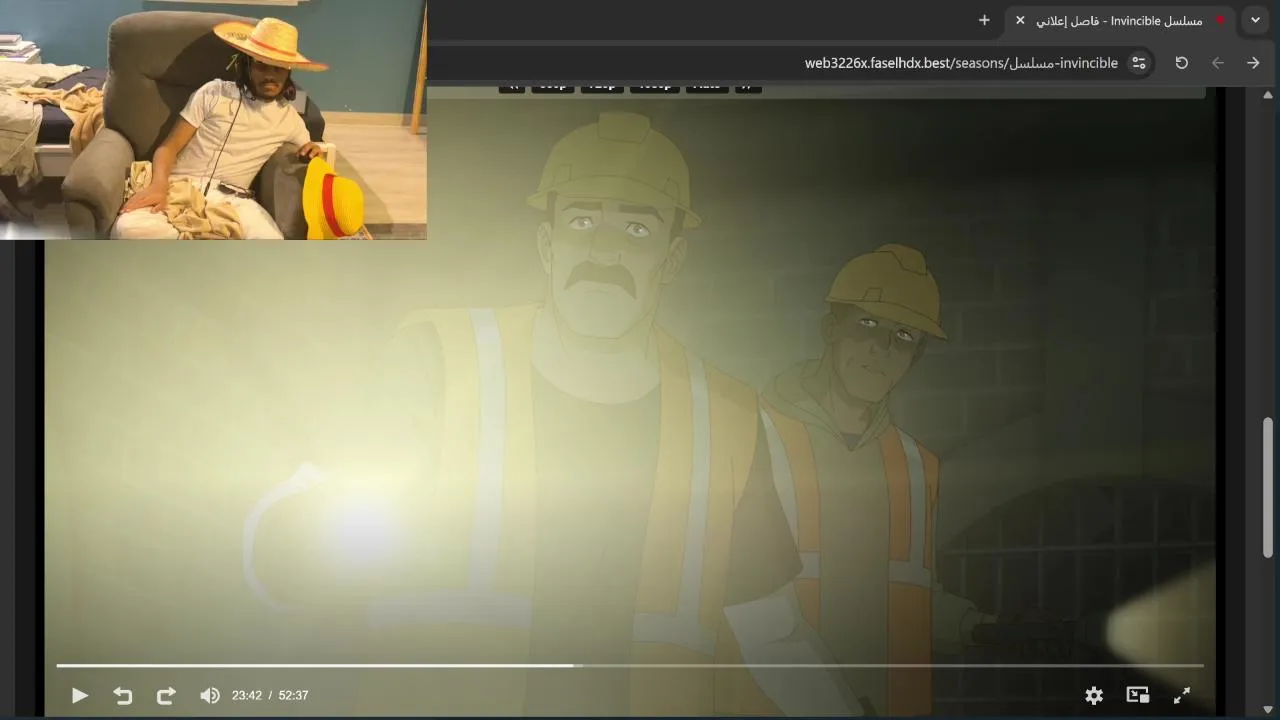This screenshot has height=720, width=1280.
Task: Enter fullscreen video mode
Action: coord(1181,695)
